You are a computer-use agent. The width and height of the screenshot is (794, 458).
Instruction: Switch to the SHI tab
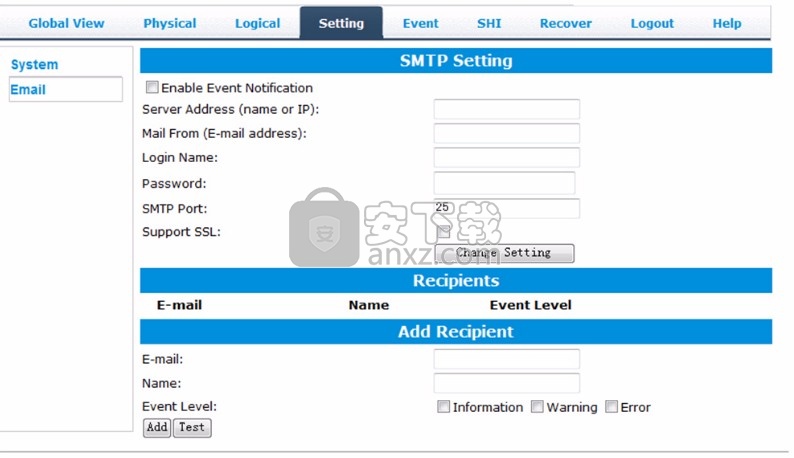click(489, 23)
